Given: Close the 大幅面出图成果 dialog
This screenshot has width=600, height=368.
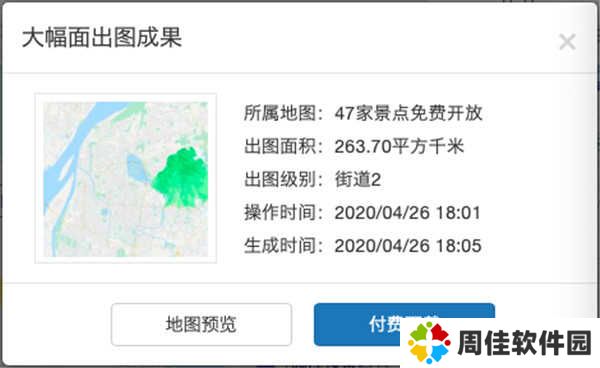Looking at the screenshot, I should pyautogui.click(x=567, y=42).
